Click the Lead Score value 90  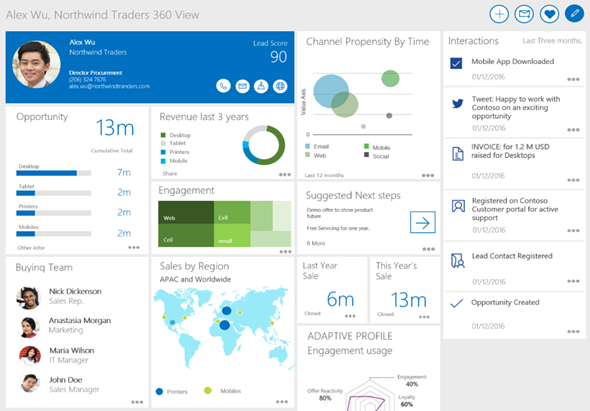tap(278, 57)
